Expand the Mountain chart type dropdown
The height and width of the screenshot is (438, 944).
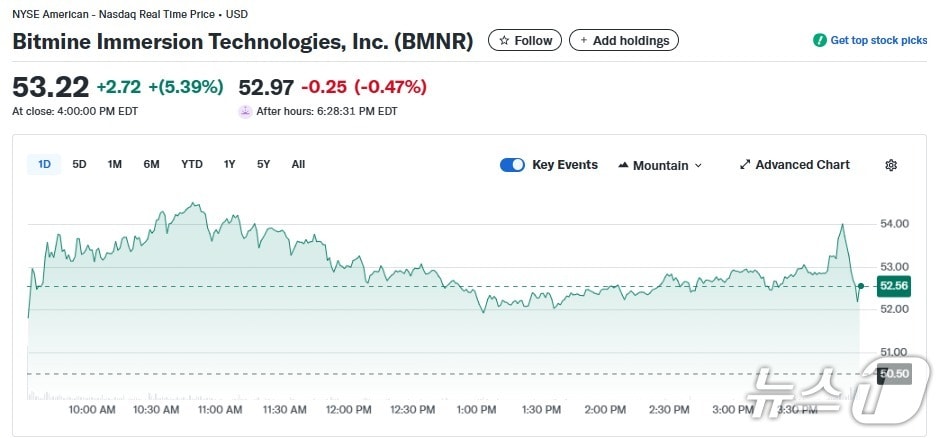[698, 166]
